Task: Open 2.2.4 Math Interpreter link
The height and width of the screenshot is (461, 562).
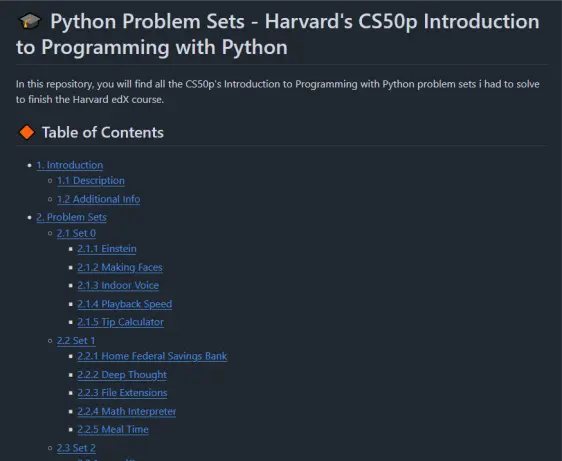Action: (x=127, y=411)
